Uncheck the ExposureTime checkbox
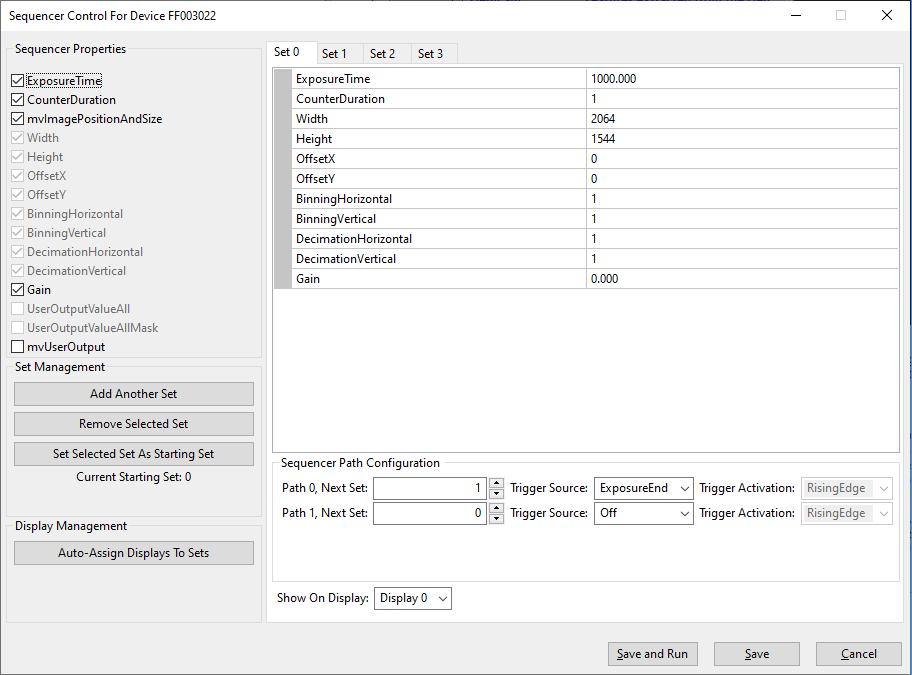The width and height of the screenshot is (912, 675). tap(17, 81)
